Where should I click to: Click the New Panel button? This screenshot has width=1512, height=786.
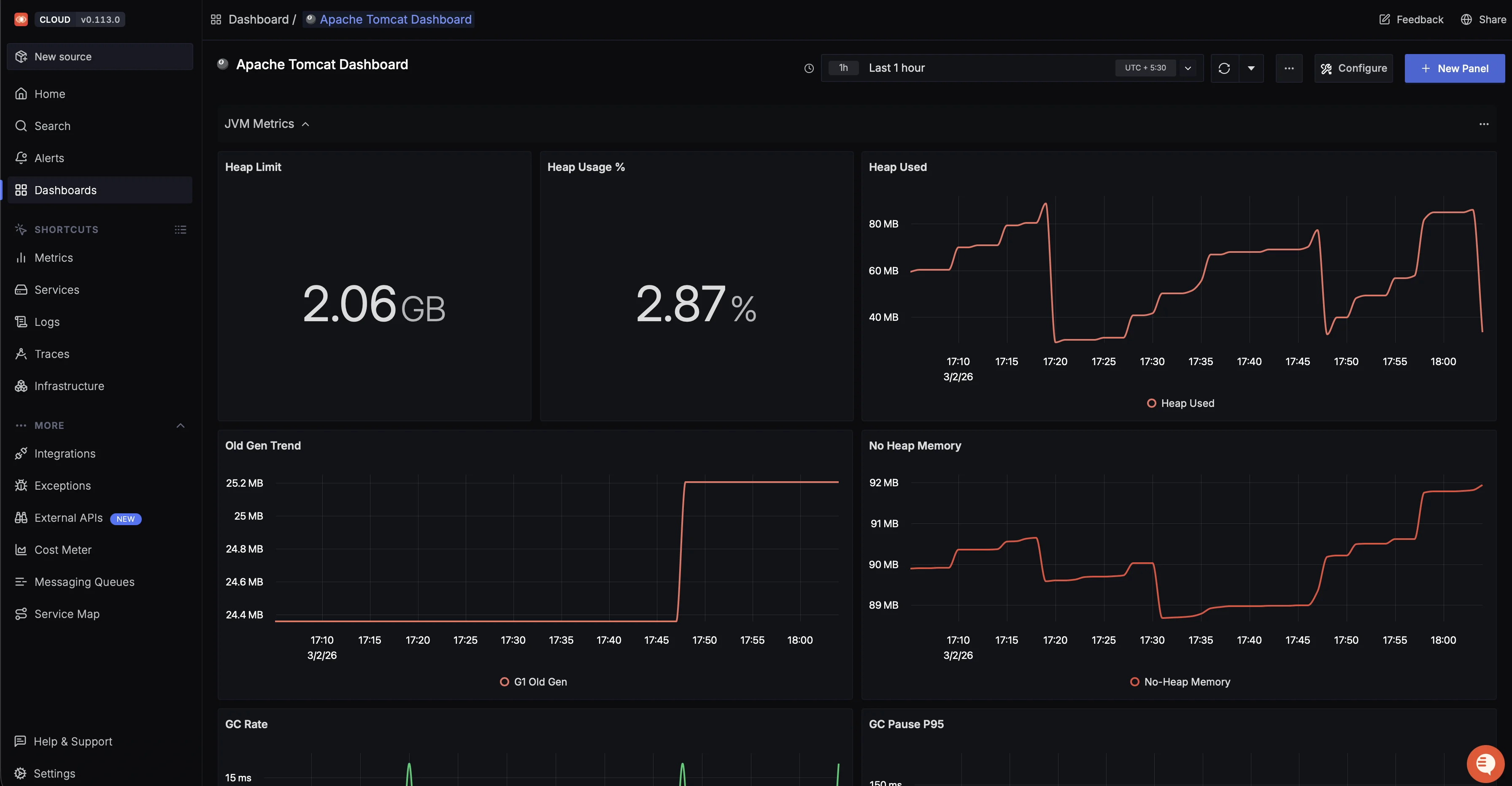point(1454,68)
